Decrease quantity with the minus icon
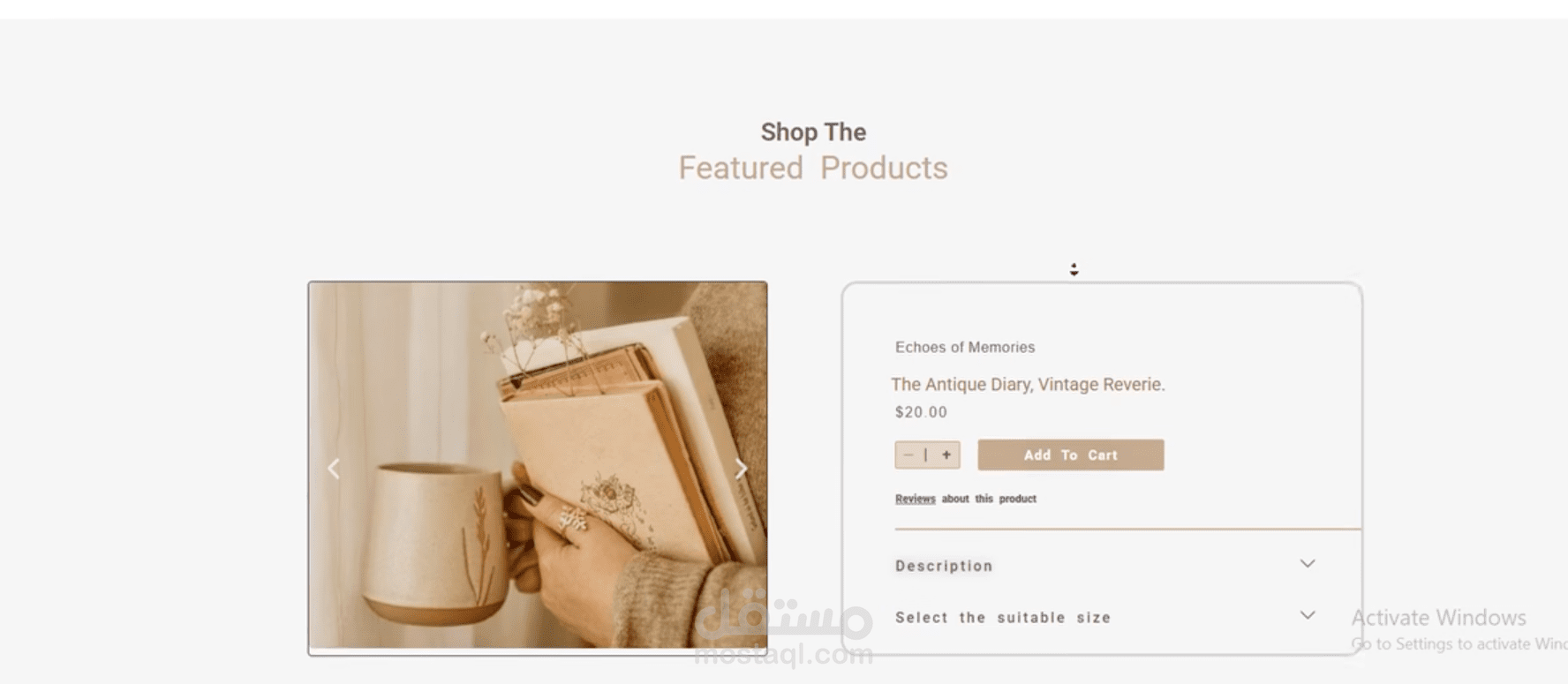This screenshot has height=684, width=1568. 908,455
